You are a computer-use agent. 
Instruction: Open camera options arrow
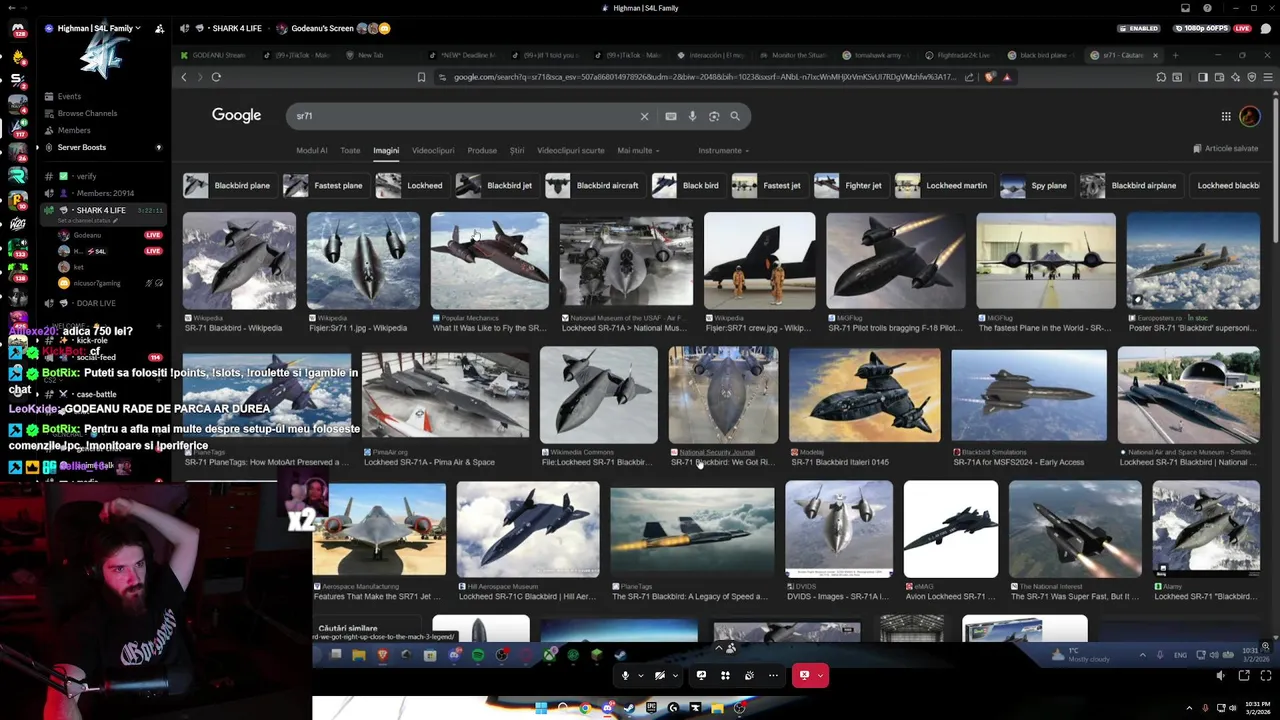[x=674, y=676]
